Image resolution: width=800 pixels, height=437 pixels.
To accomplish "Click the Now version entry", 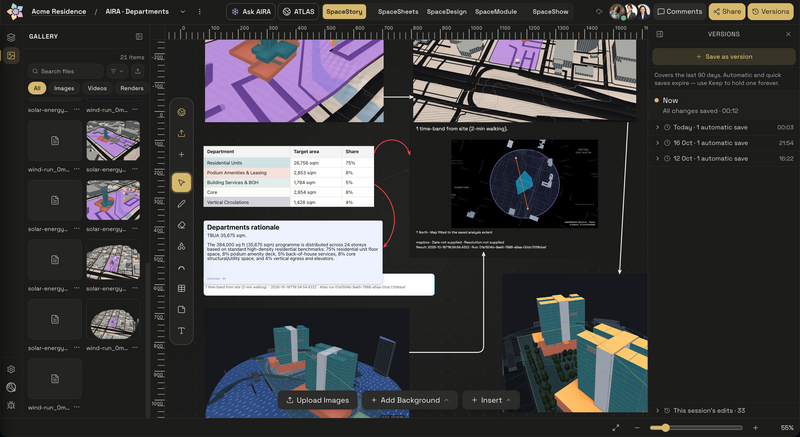I will click(x=670, y=100).
